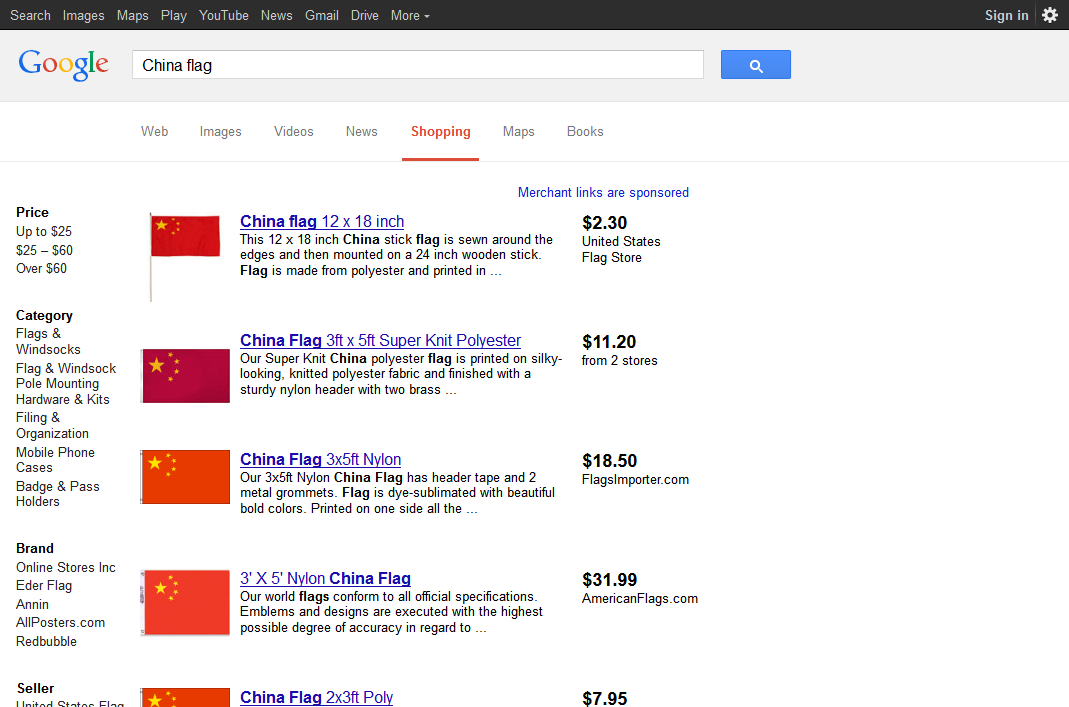1069x707 pixels.
Task: Open YouTube in the top black bar
Action: (224, 15)
